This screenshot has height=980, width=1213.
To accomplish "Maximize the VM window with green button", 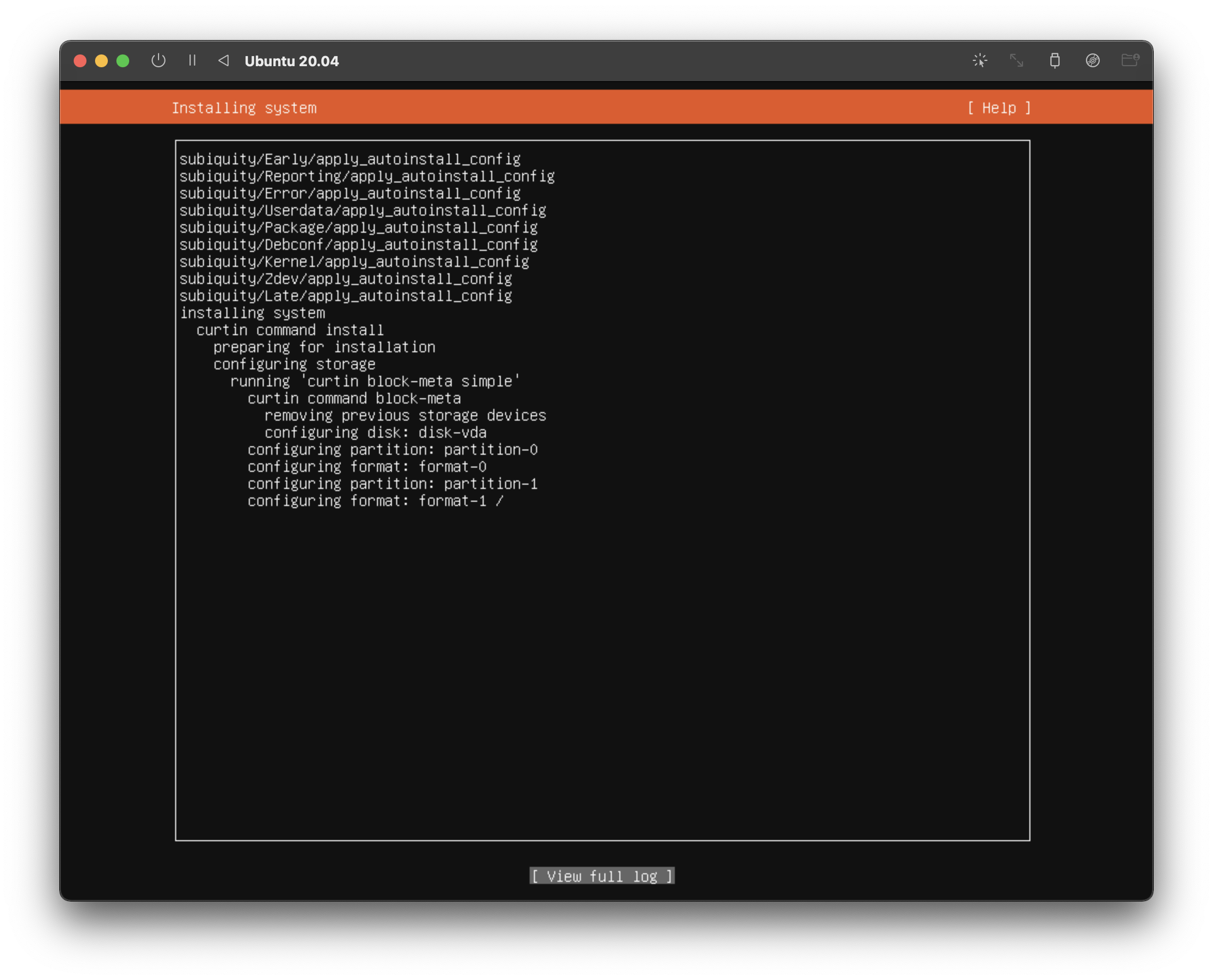I will tap(123, 61).
